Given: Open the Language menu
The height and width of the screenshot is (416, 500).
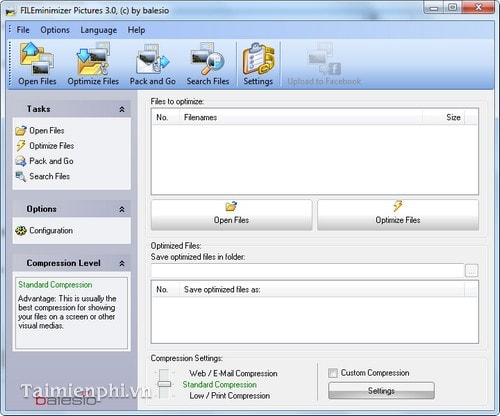Looking at the screenshot, I should click(x=99, y=30).
